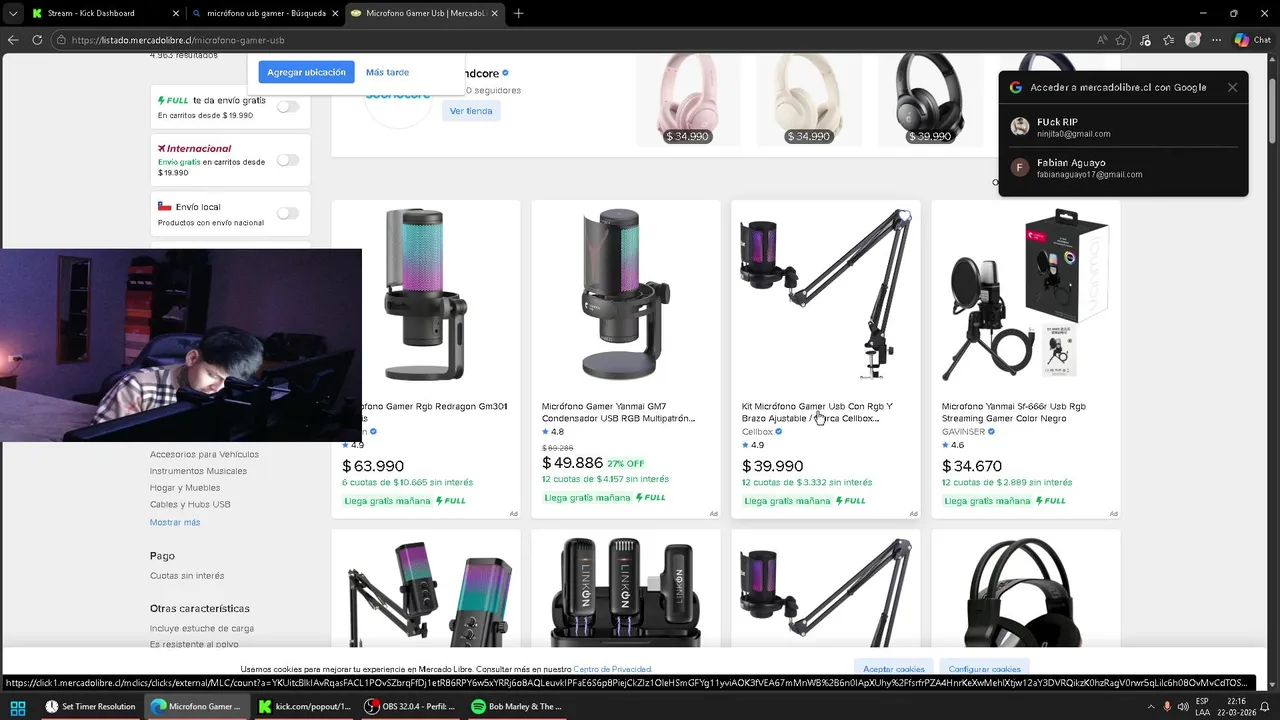Open the black headphones $39.990 thumbnail
The image size is (1280, 720).
[x=930, y=100]
